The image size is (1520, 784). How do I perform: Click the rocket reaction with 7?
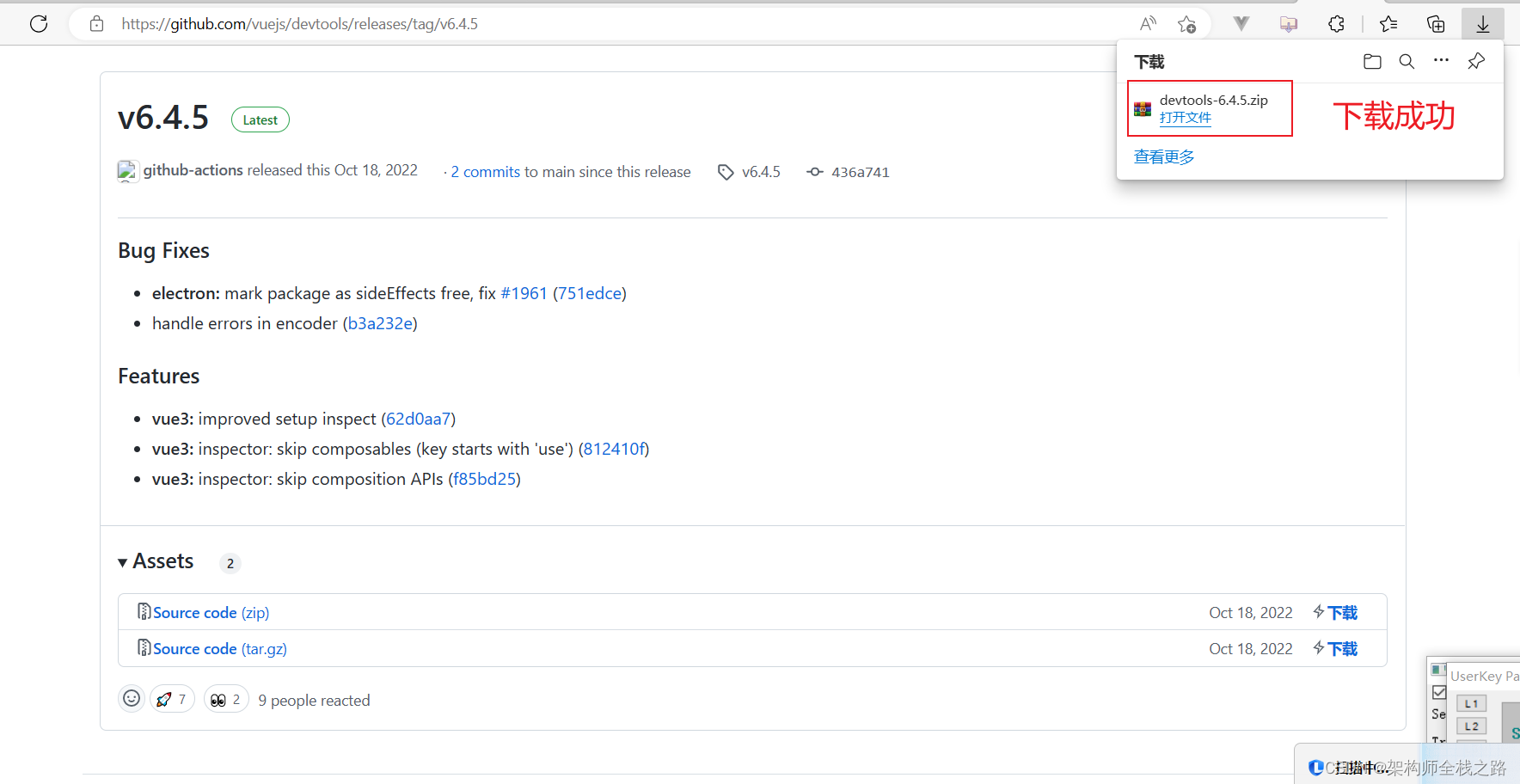point(172,699)
